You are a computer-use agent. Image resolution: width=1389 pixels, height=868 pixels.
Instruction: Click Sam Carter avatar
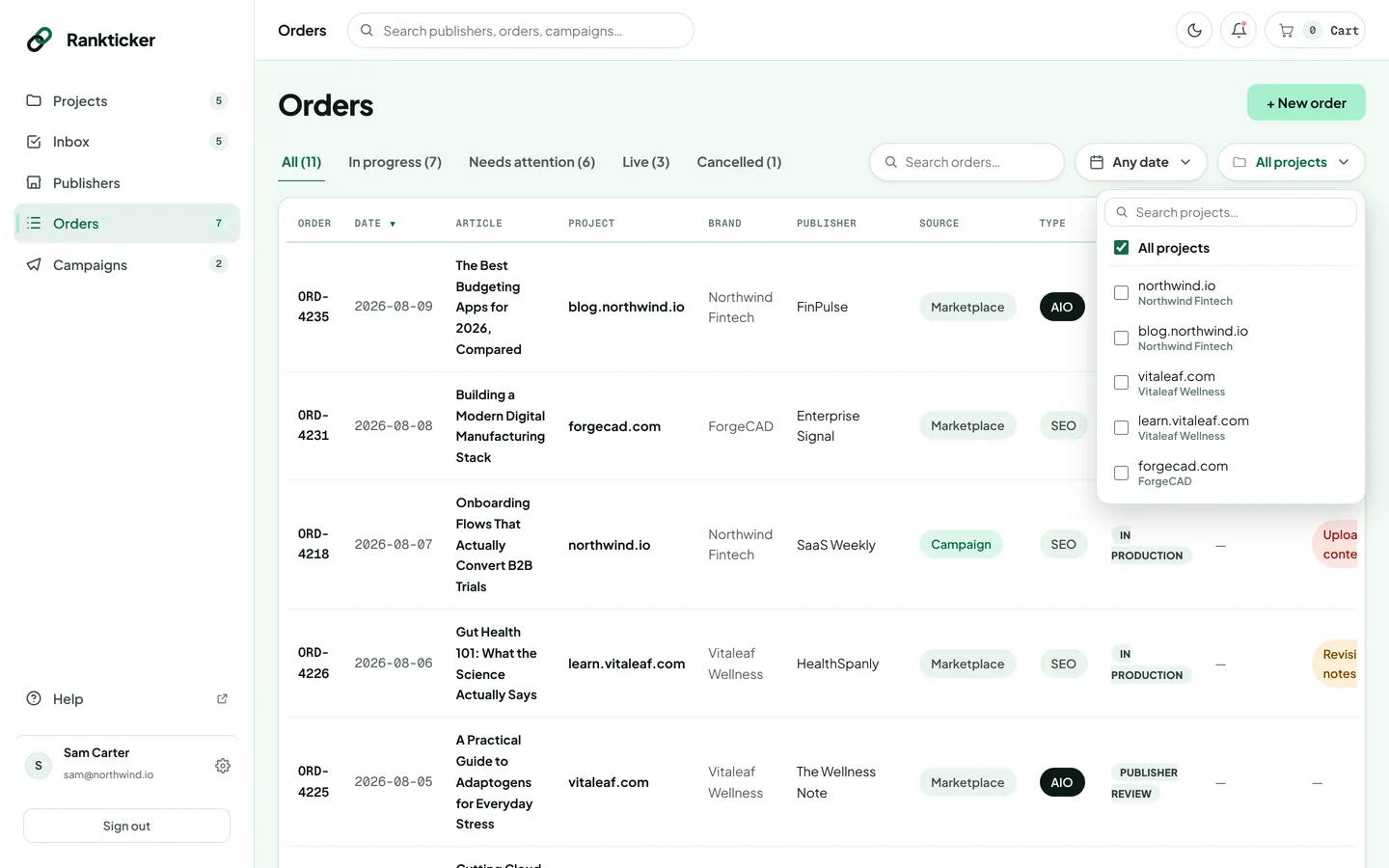pos(38,766)
